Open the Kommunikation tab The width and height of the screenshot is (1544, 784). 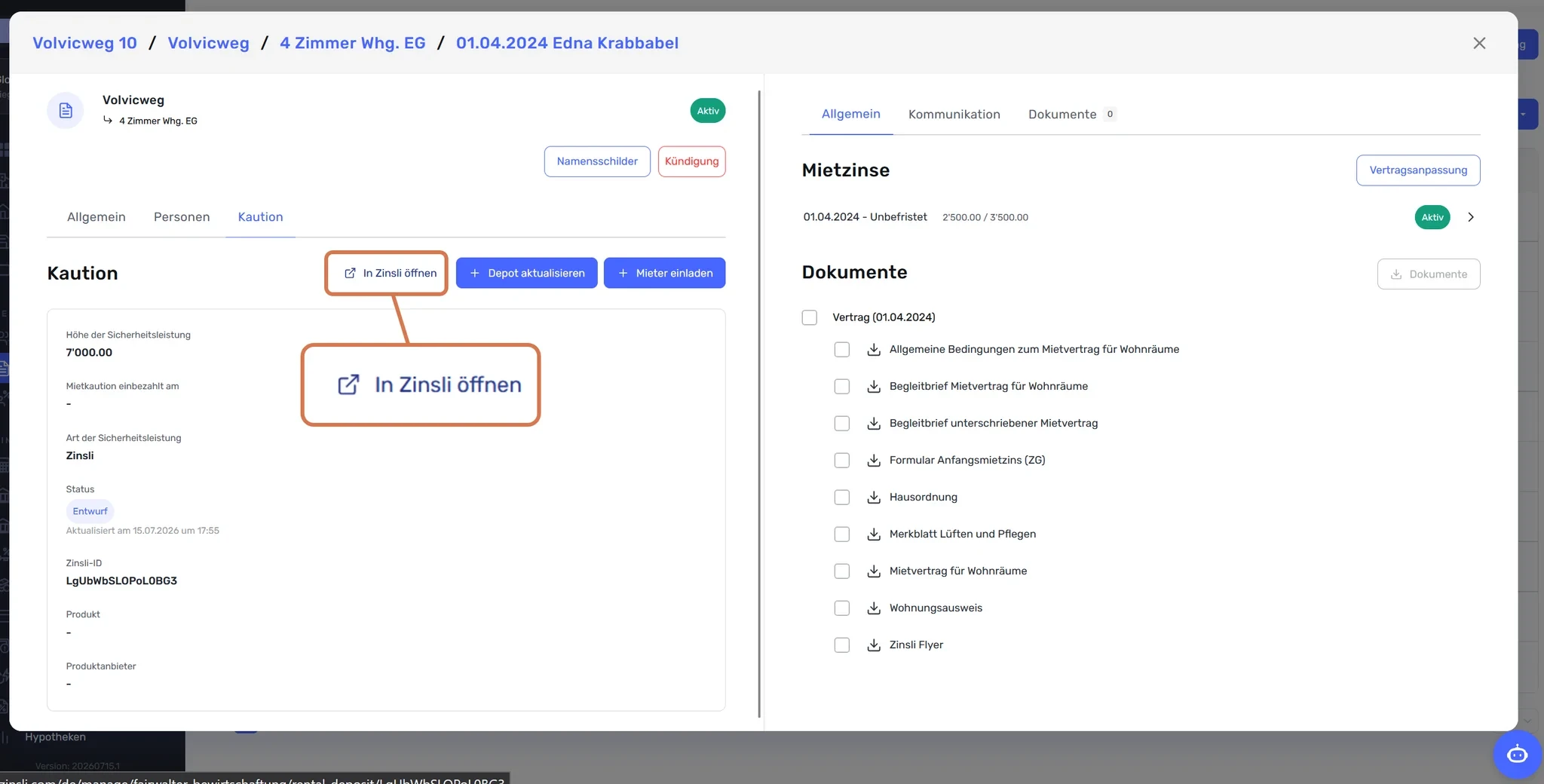(954, 115)
